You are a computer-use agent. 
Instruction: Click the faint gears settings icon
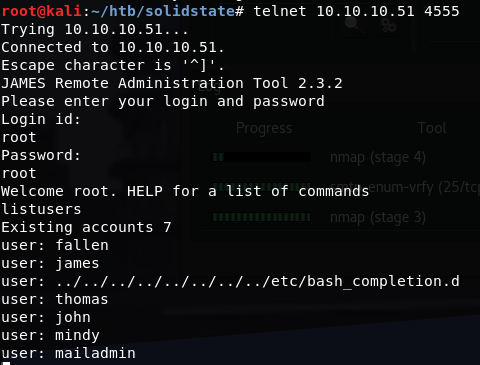[x=389, y=26]
